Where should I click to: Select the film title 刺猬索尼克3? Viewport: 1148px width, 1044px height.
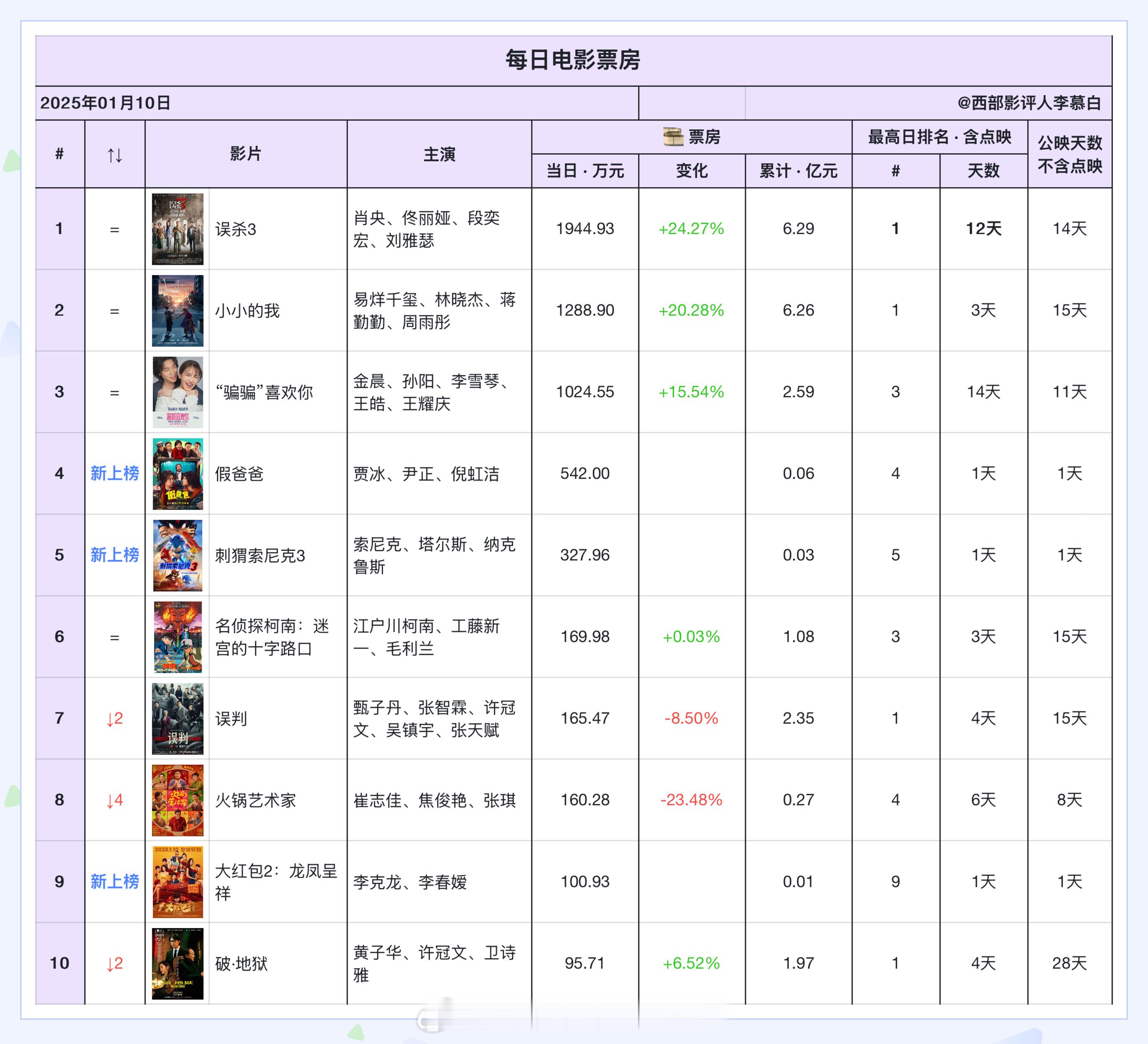point(260,555)
